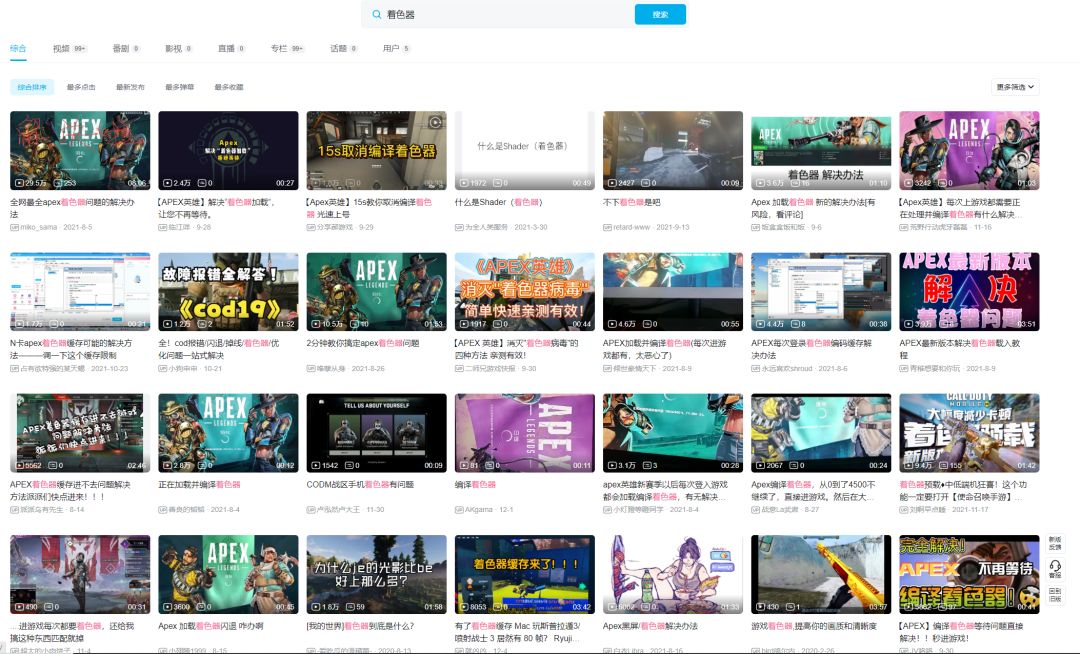Open 什么是Shader（着色器） video thumbnail
The width and height of the screenshot is (1080, 654).
tap(524, 150)
